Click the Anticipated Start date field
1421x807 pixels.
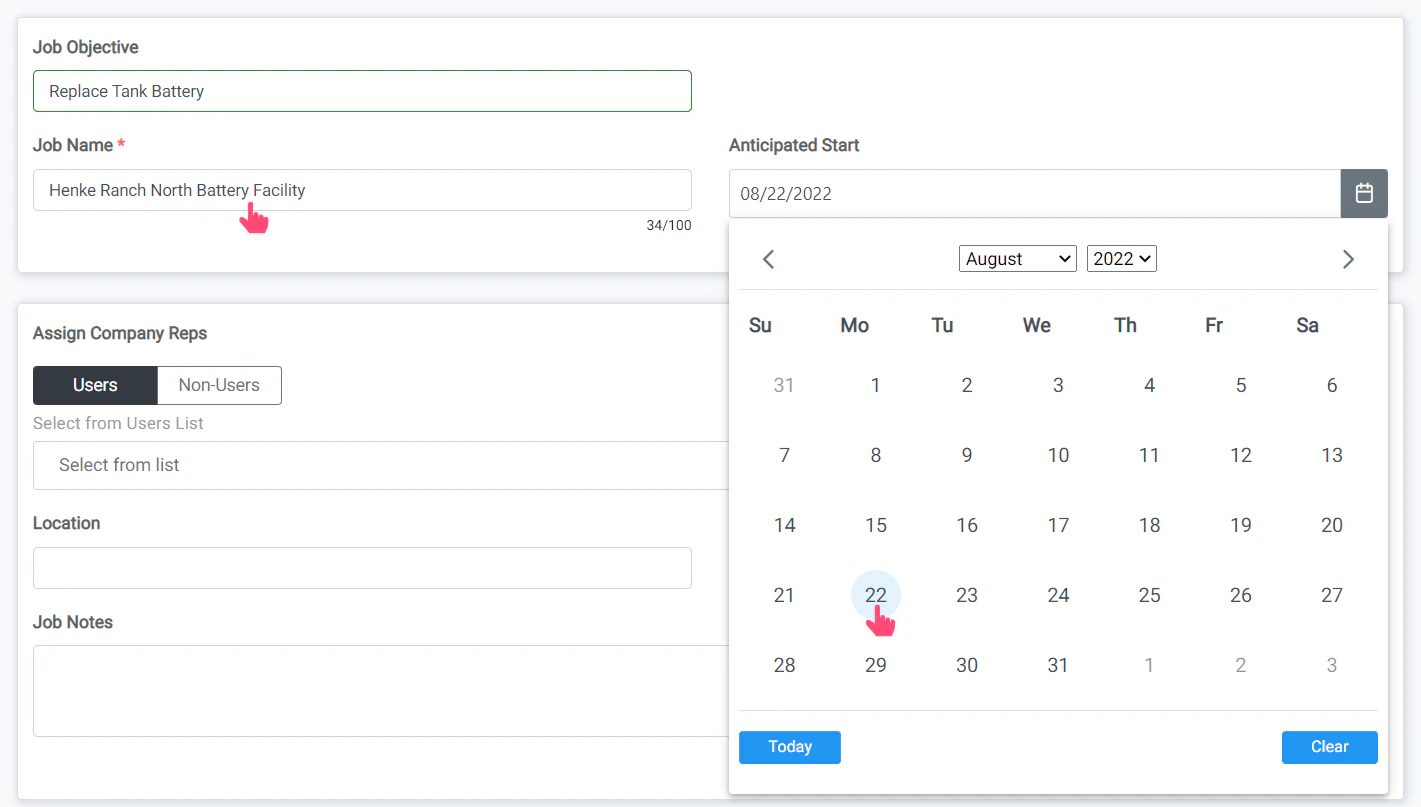[1034, 193]
